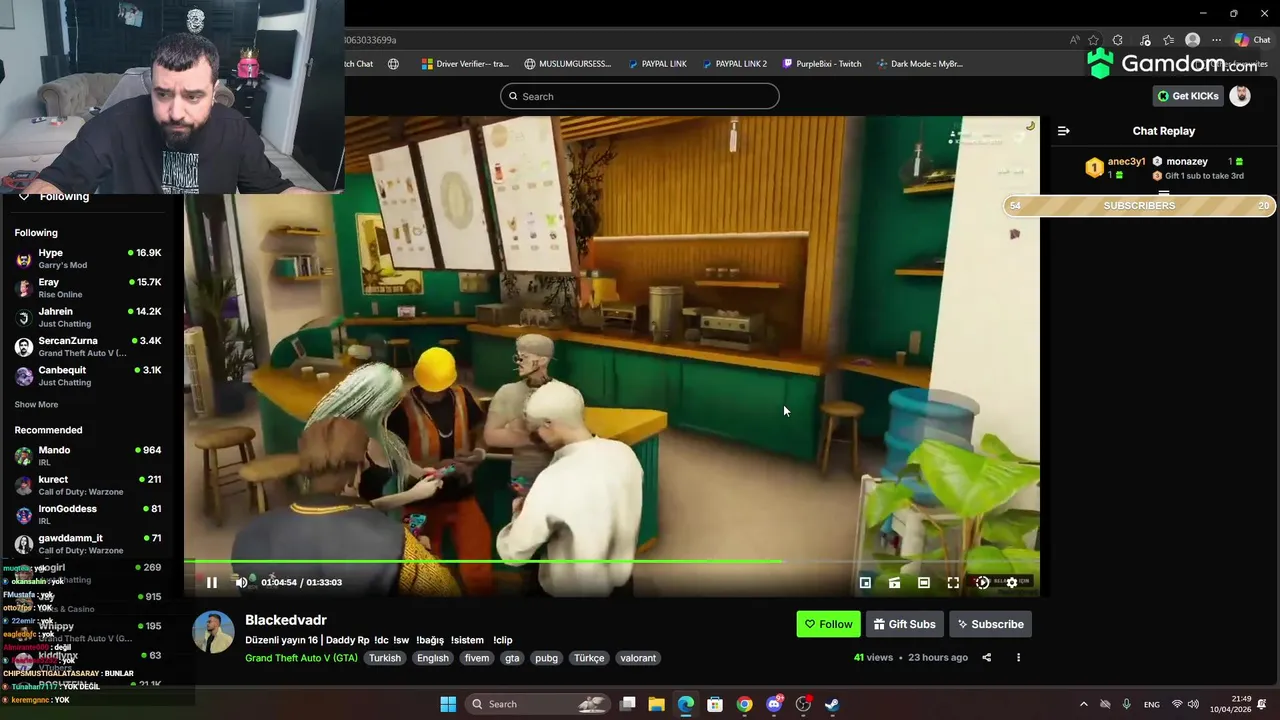
Task: Open the video more-options three dots menu
Action: [x=1018, y=657]
